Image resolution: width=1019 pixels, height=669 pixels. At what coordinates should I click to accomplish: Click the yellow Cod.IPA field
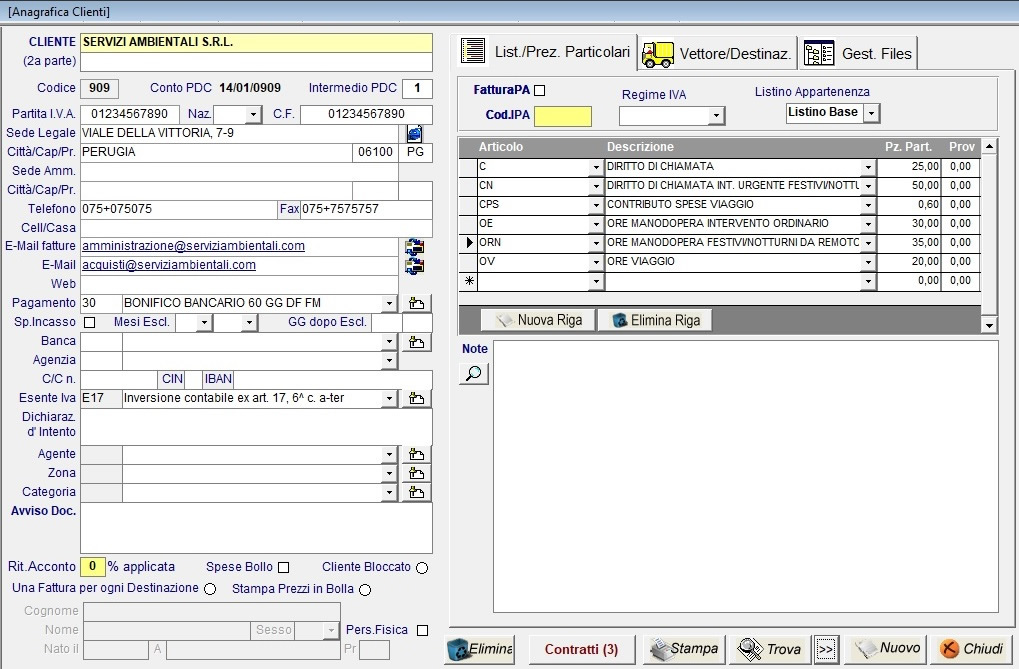coord(563,116)
